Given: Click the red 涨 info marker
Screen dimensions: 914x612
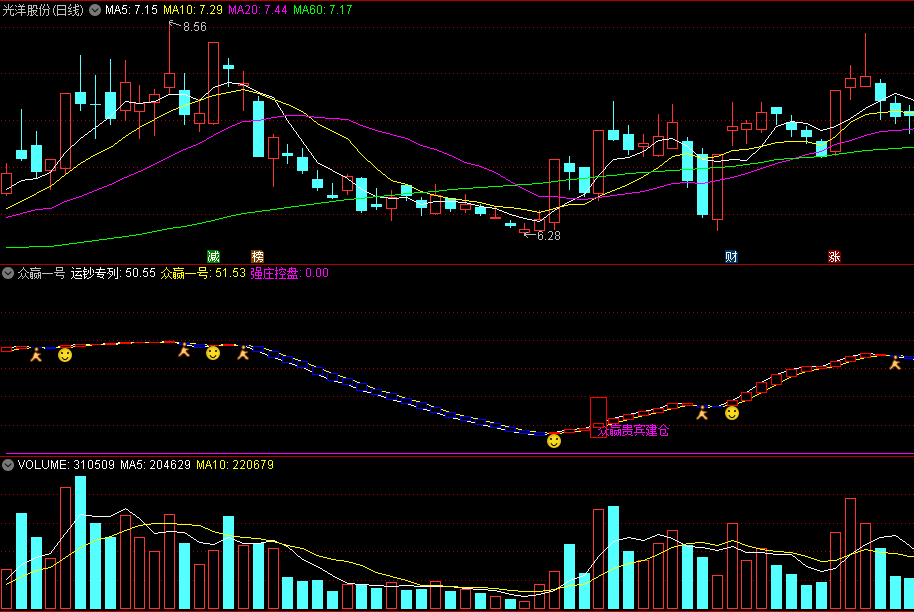Looking at the screenshot, I should click(x=834, y=256).
